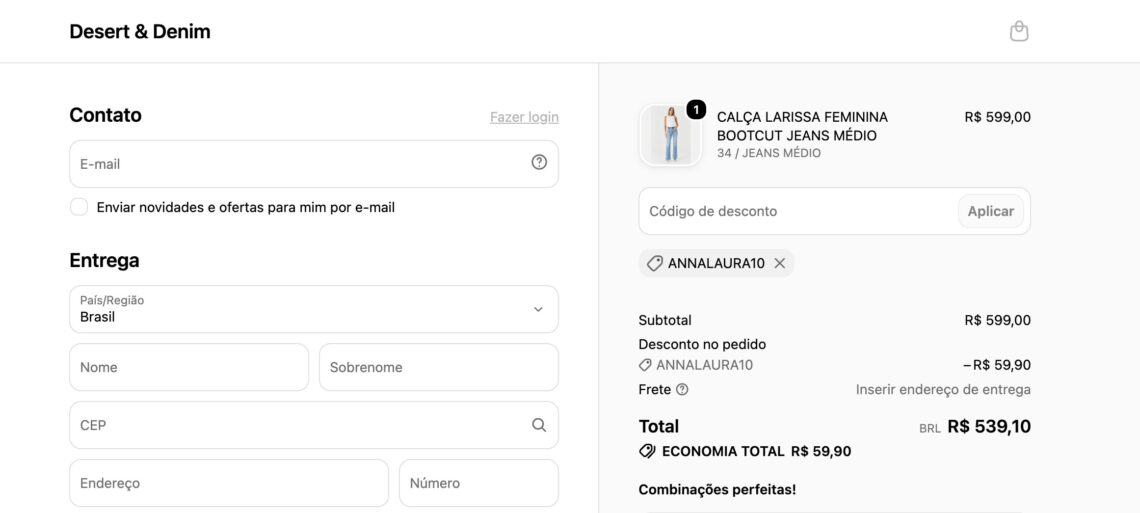
Task: Click the tag icon beside order discount code
Action: (x=645, y=365)
